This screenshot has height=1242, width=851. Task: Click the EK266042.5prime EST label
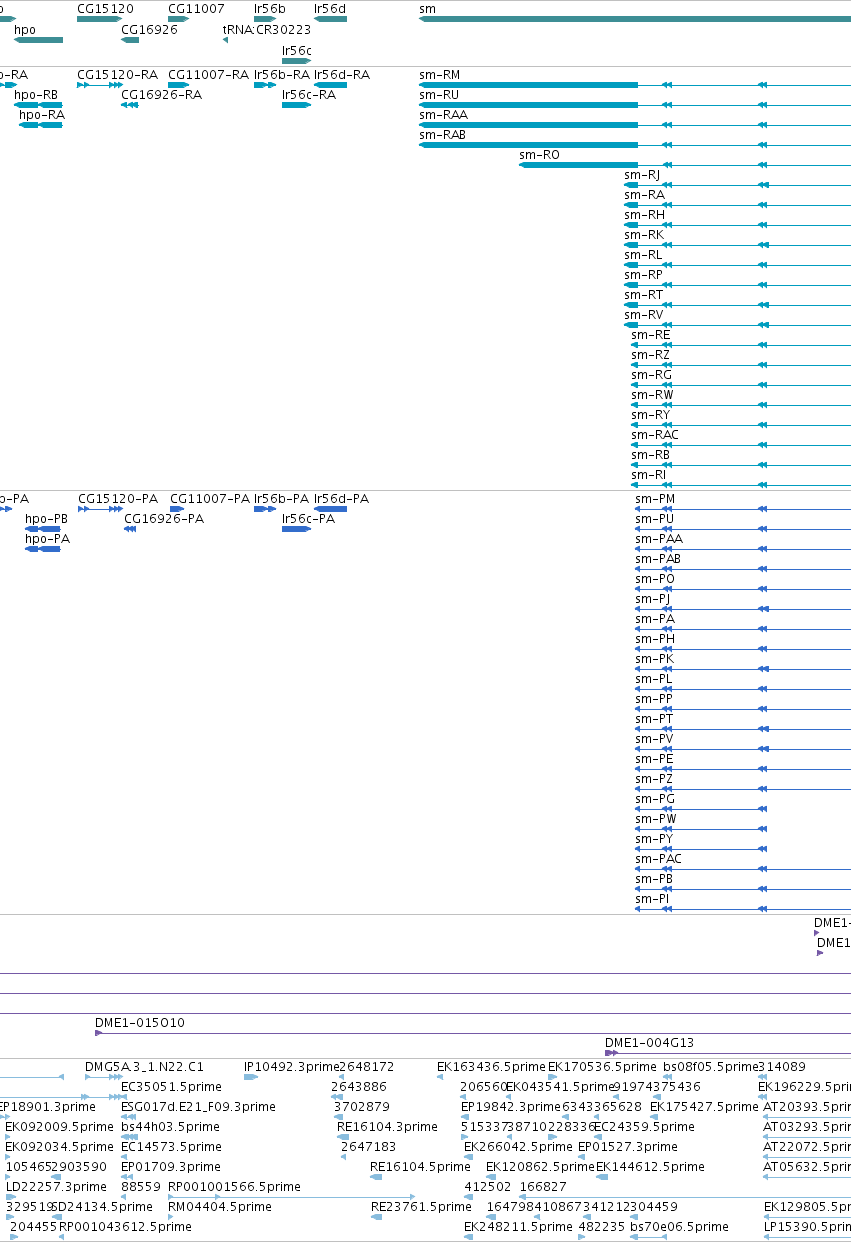tap(516, 1147)
